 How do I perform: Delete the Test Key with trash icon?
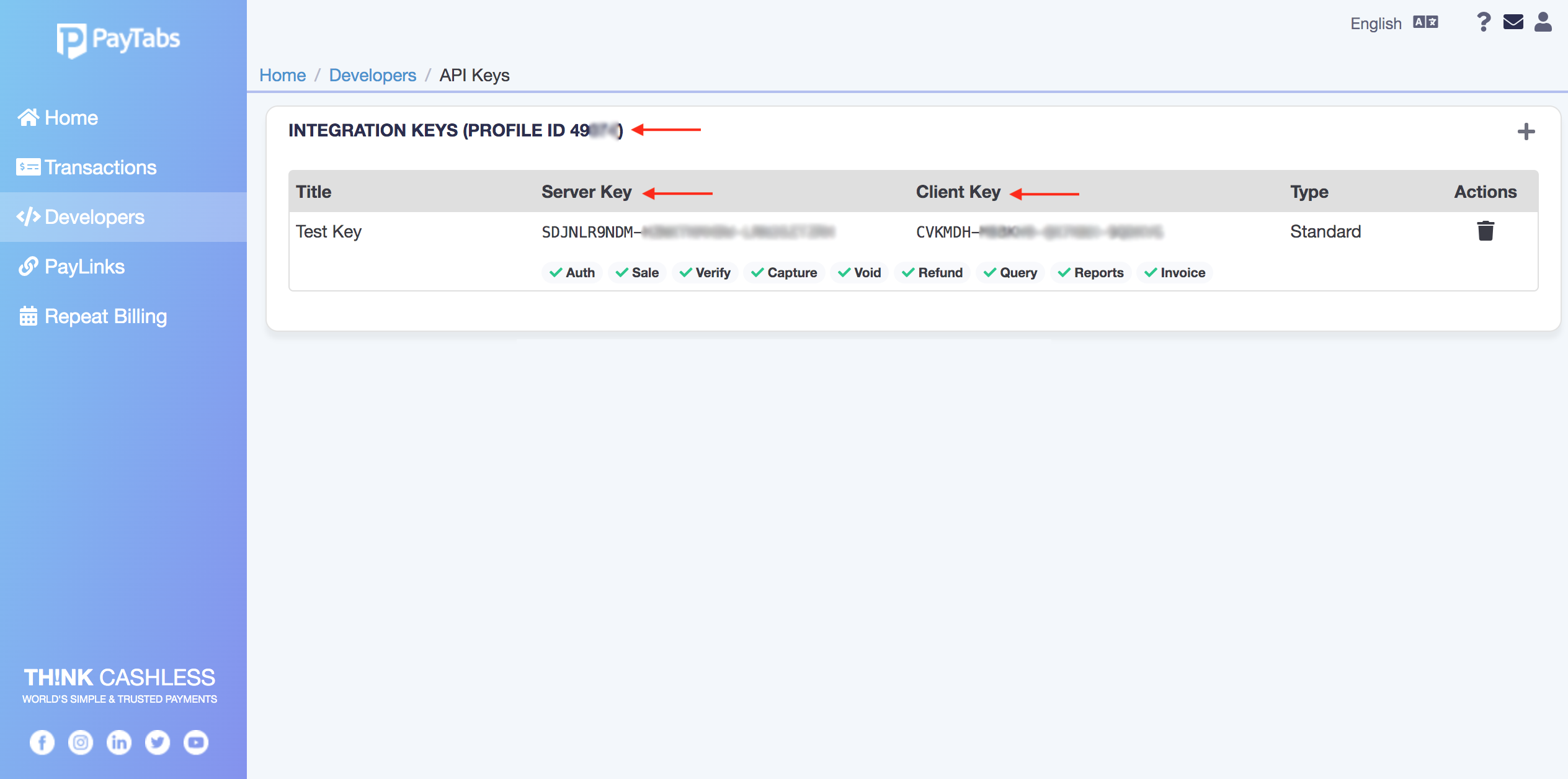click(1486, 231)
